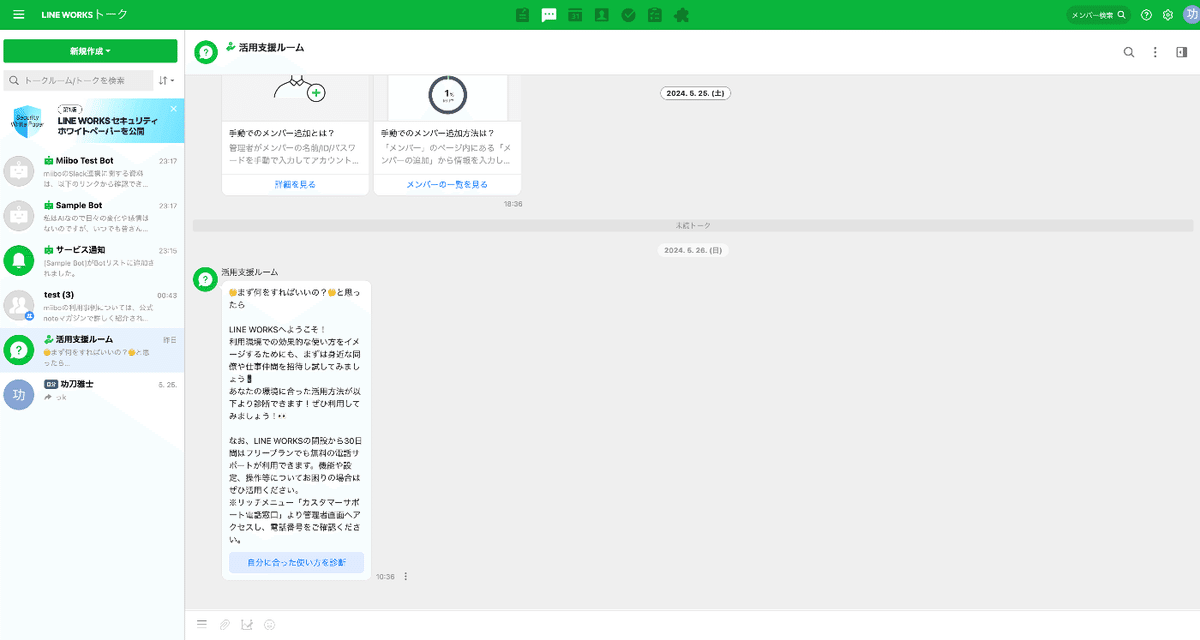The width and height of the screenshot is (1200, 640).
Task: Open the puzzle-piece apps icon
Action: tap(681, 15)
